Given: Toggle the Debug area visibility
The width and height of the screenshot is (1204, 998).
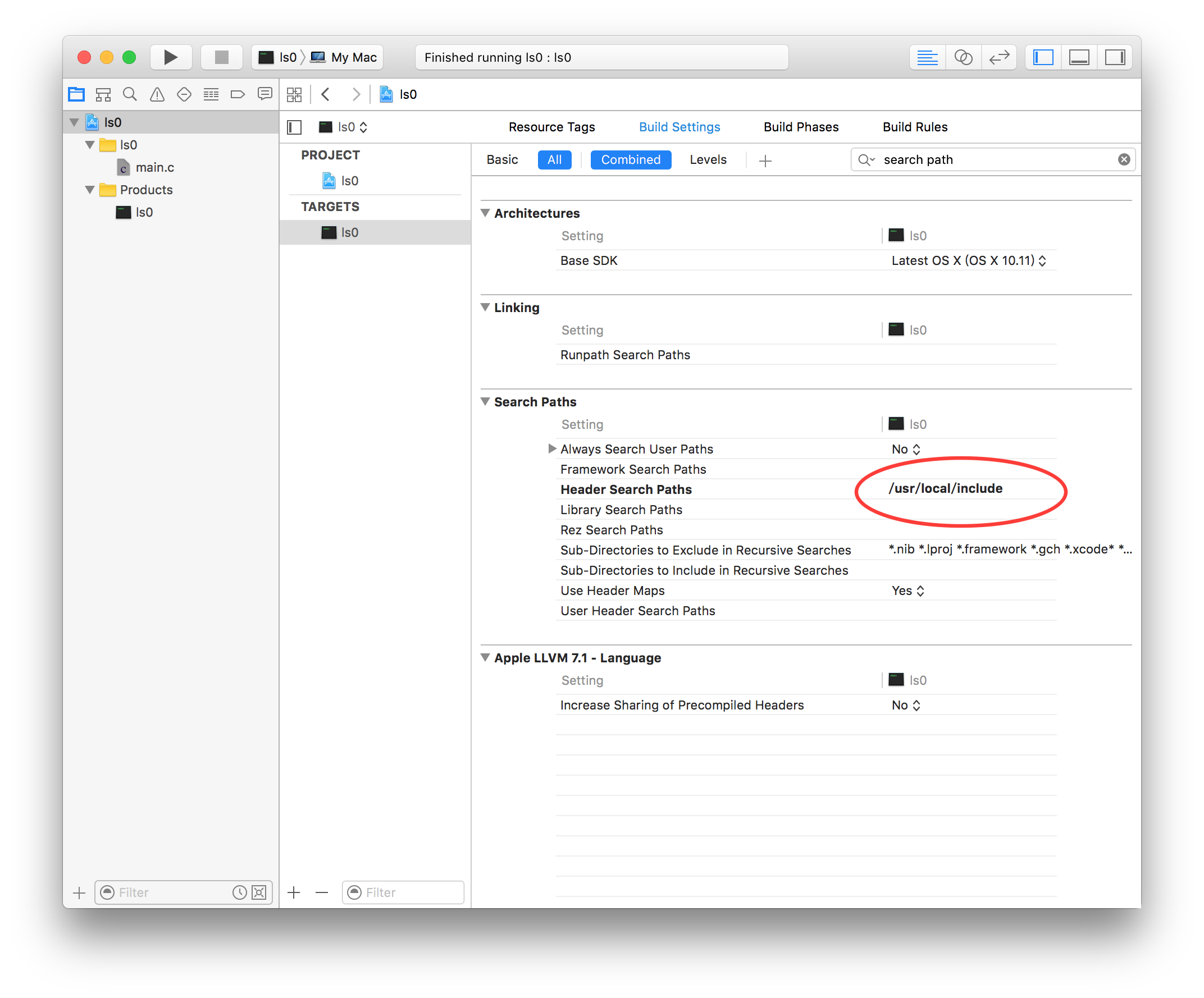Looking at the screenshot, I should click(1079, 57).
